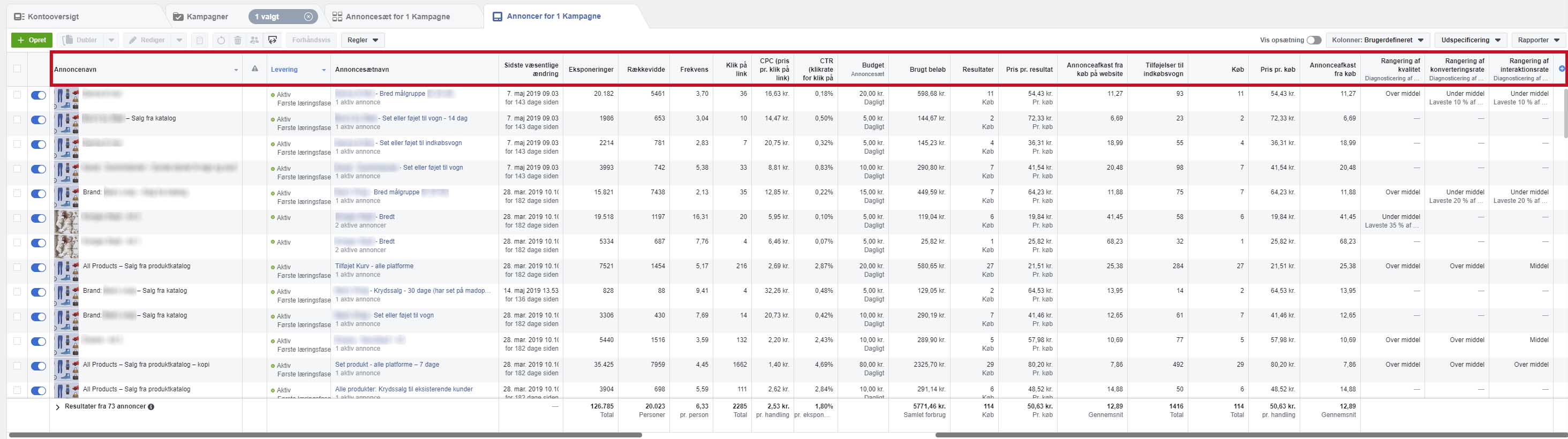Open the Rediger dropdown arrow
Image resolution: width=1568 pixels, height=439 pixels.
[x=179, y=40]
